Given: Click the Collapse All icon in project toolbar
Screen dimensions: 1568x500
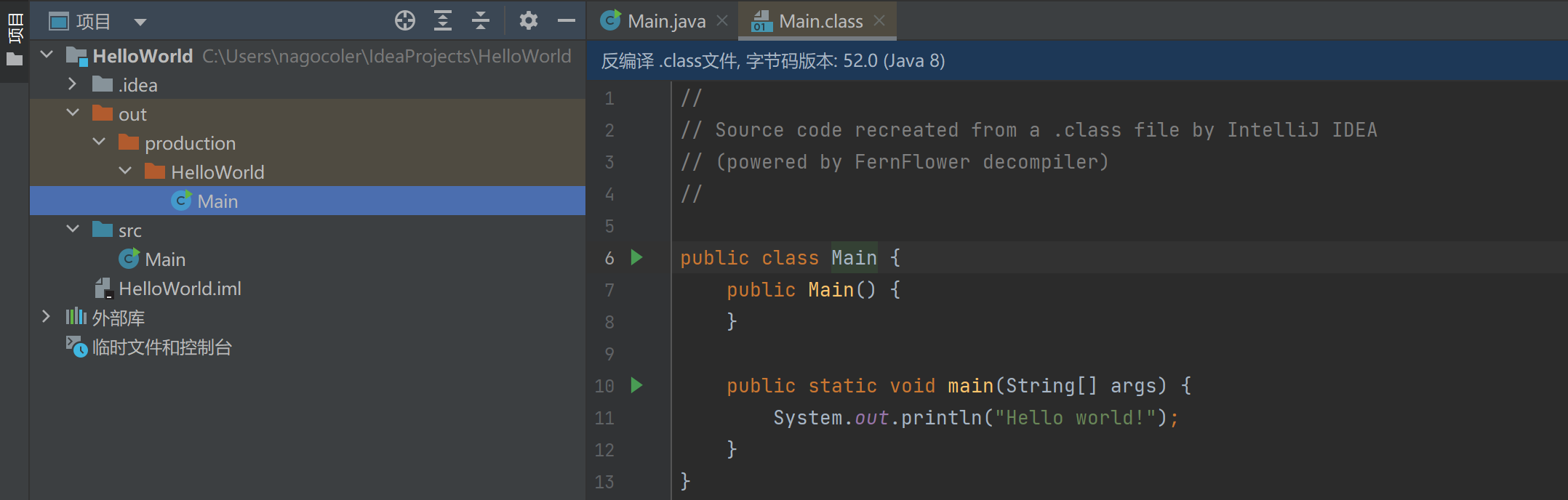Looking at the screenshot, I should [480, 21].
